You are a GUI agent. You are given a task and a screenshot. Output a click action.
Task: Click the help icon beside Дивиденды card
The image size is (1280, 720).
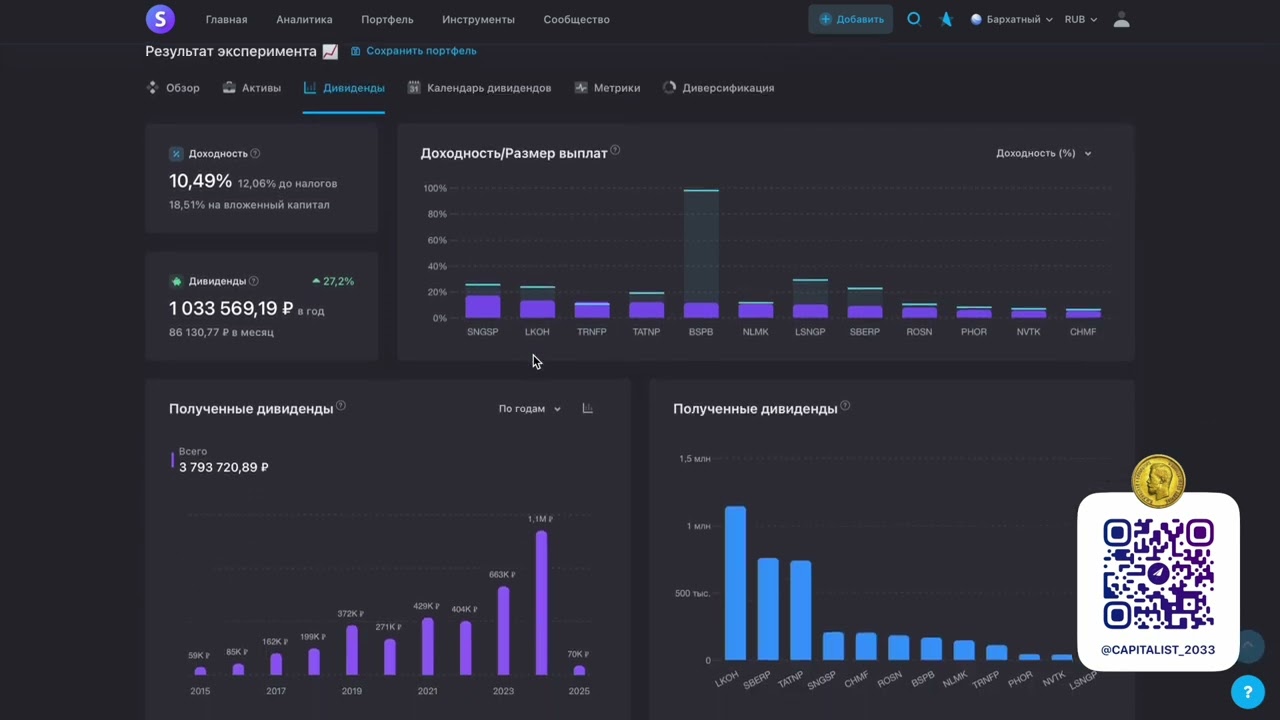(253, 282)
